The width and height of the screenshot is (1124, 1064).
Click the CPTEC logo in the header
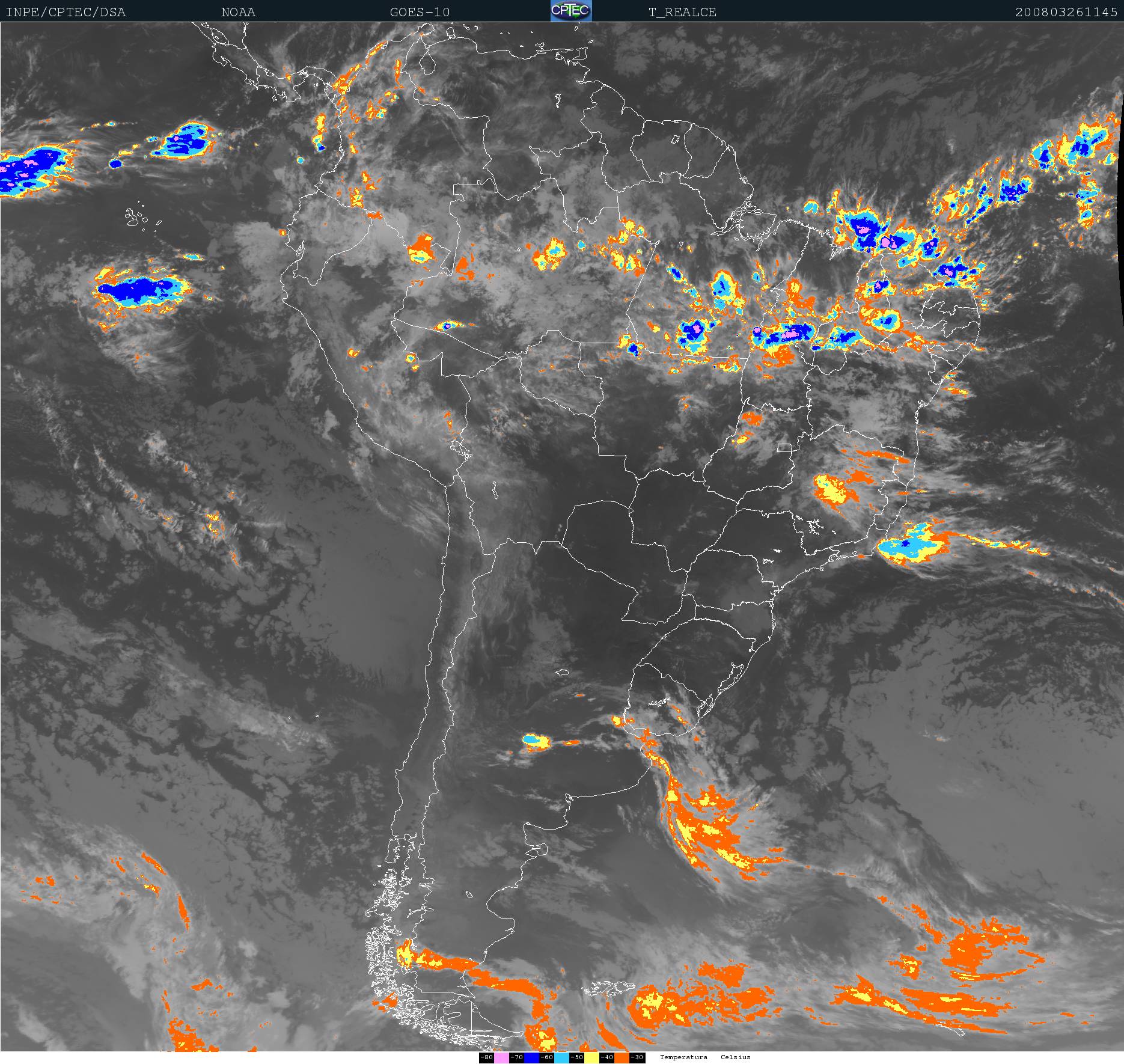click(x=571, y=11)
